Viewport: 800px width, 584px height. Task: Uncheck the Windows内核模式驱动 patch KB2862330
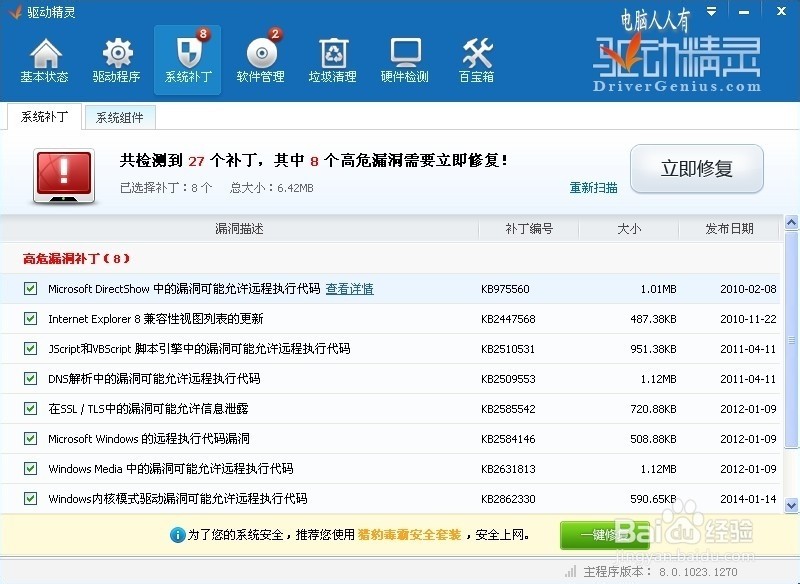click(31, 498)
